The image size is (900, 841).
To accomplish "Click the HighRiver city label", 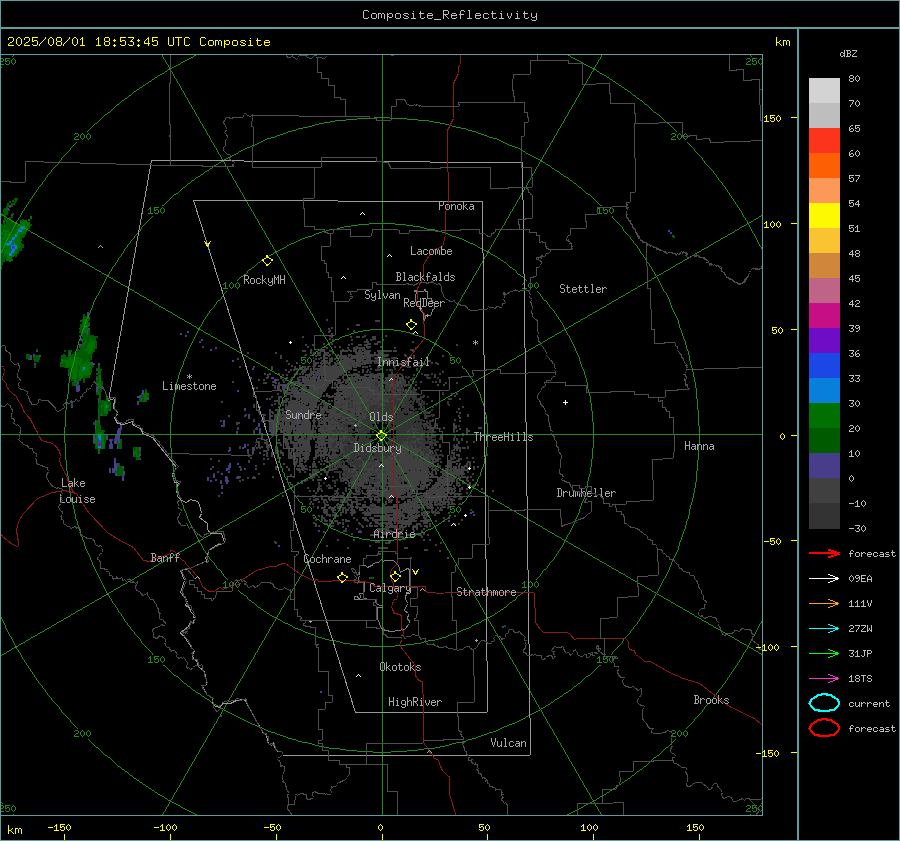I will pyautogui.click(x=415, y=702).
